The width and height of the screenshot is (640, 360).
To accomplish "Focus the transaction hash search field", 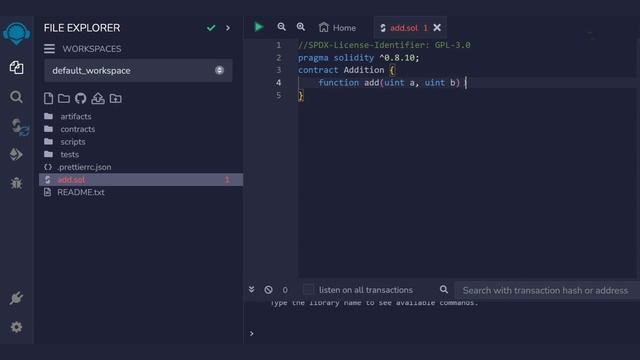I will click(x=547, y=291).
